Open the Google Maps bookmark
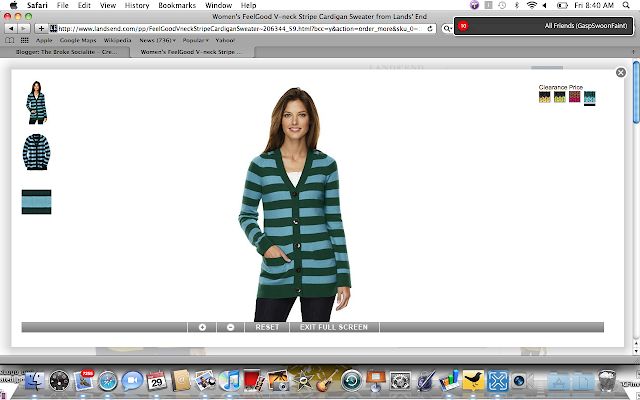 (x=78, y=40)
